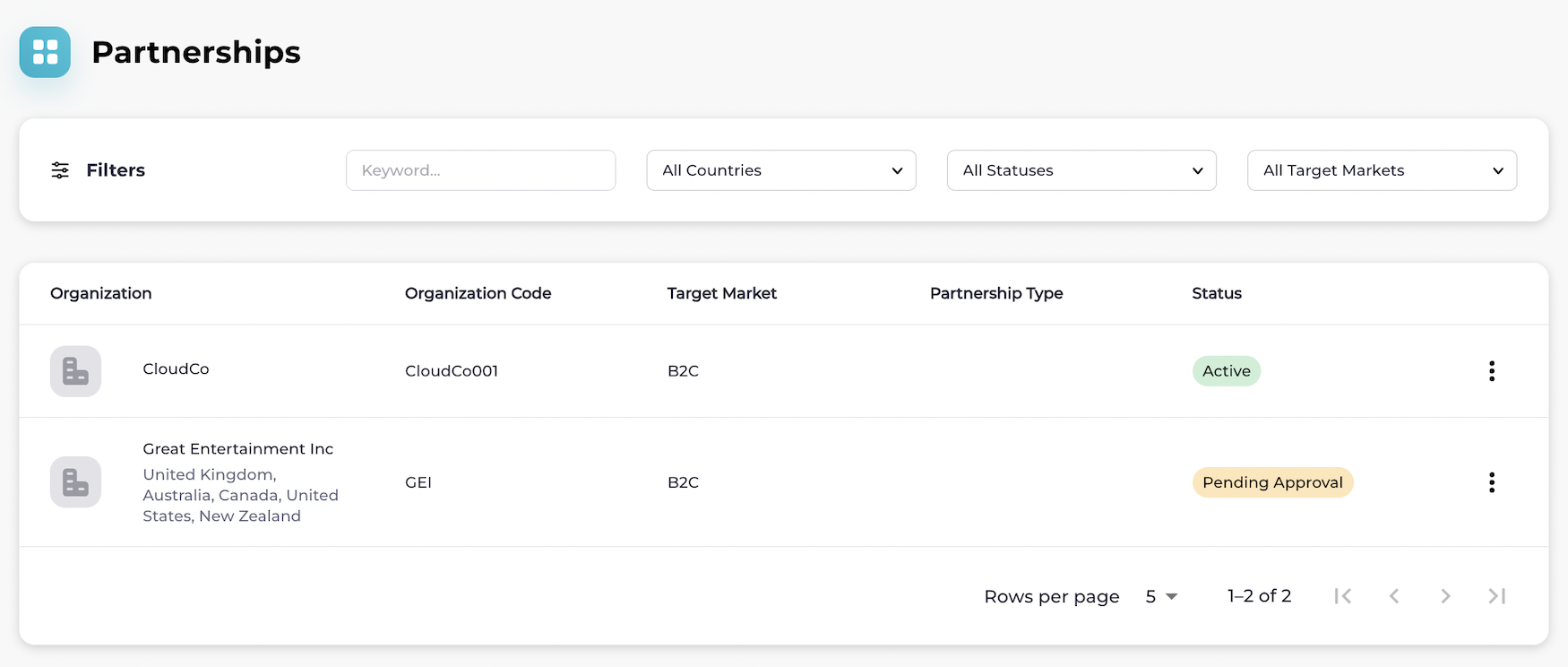Click the B2C target market for CloudCo
The width and height of the screenshot is (1568, 667).
[x=683, y=371]
